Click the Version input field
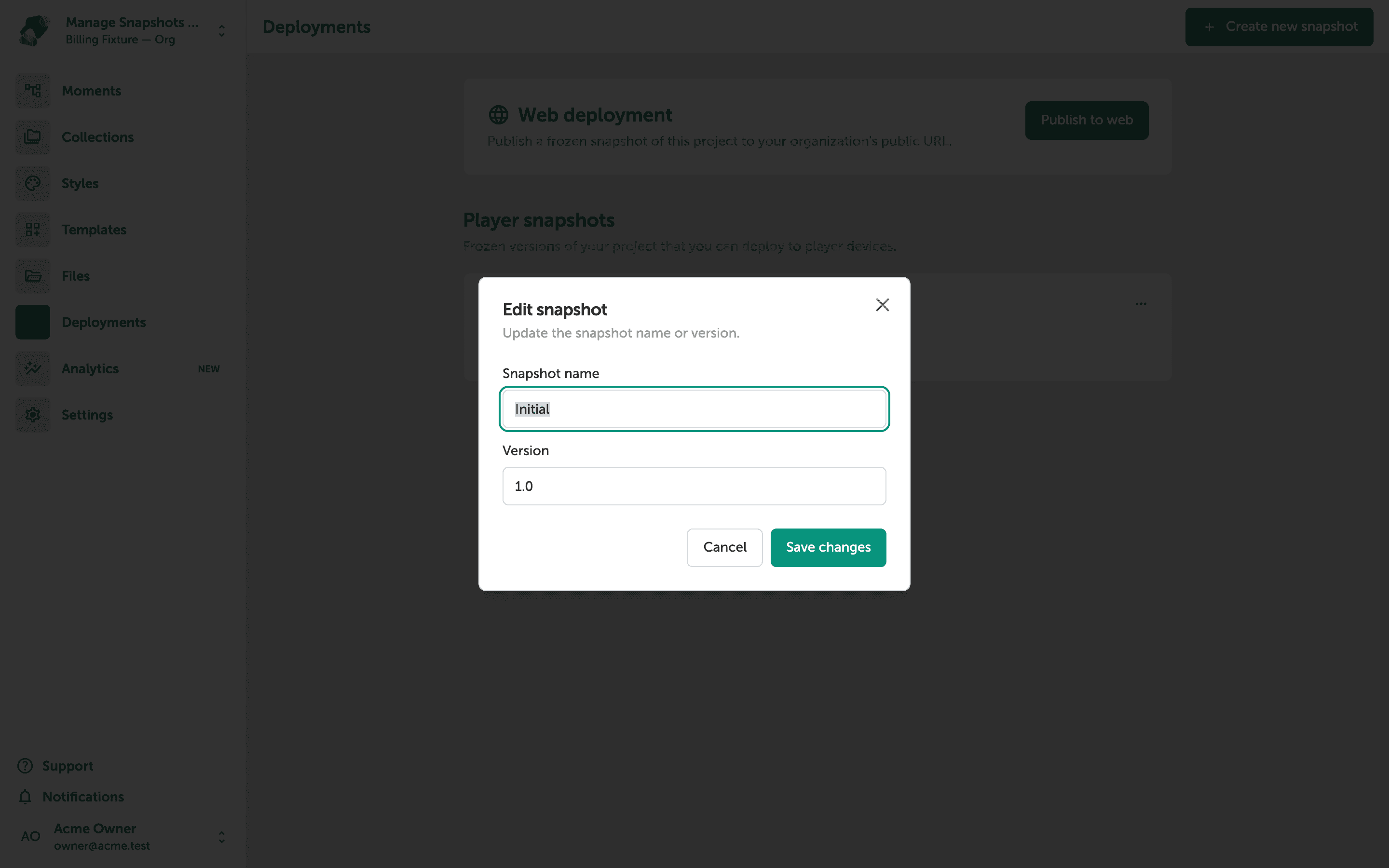Viewport: 1389px width, 868px height. click(x=694, y=486)
